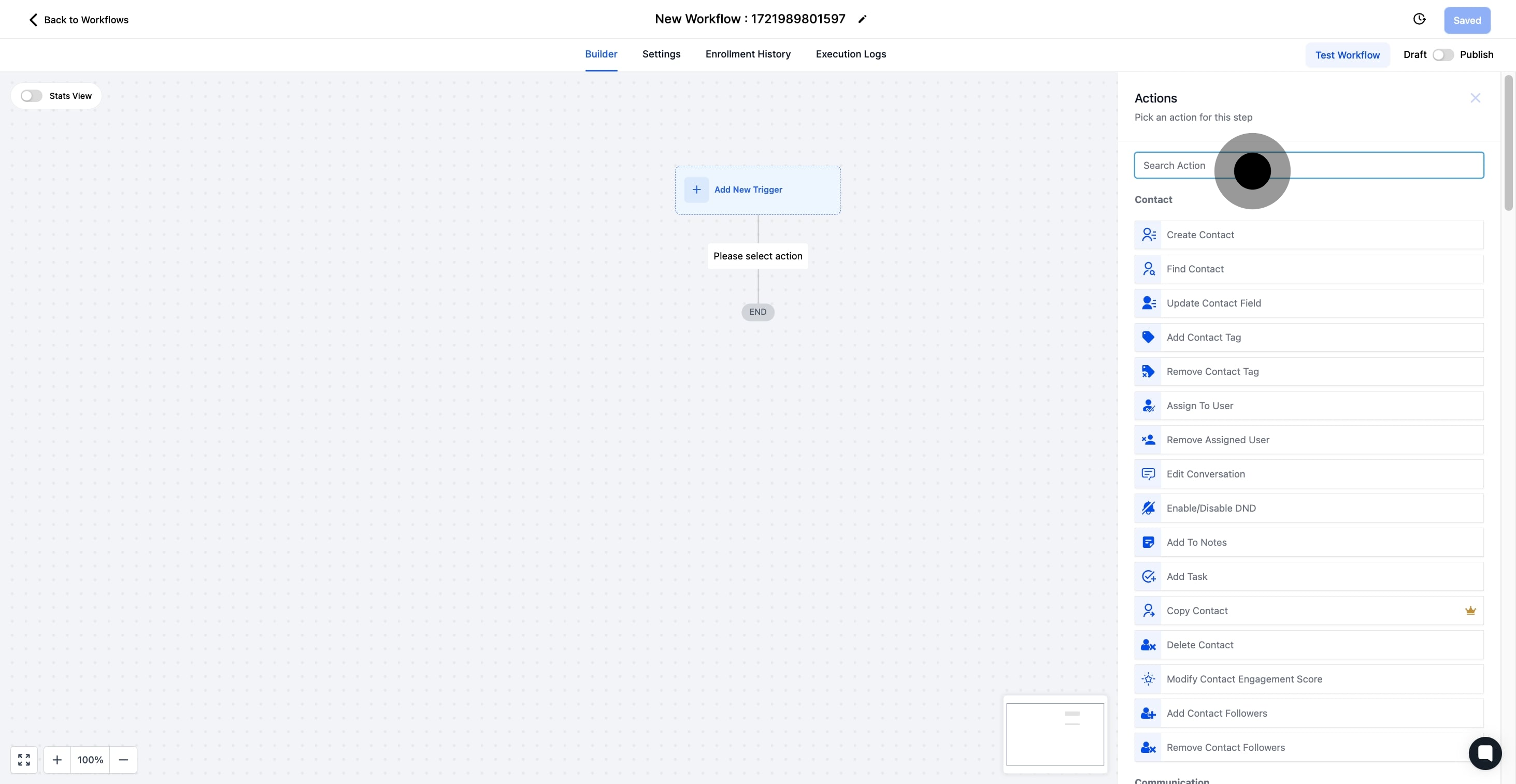
Task: Open the chat support bubble
Action: [1485, 753]
